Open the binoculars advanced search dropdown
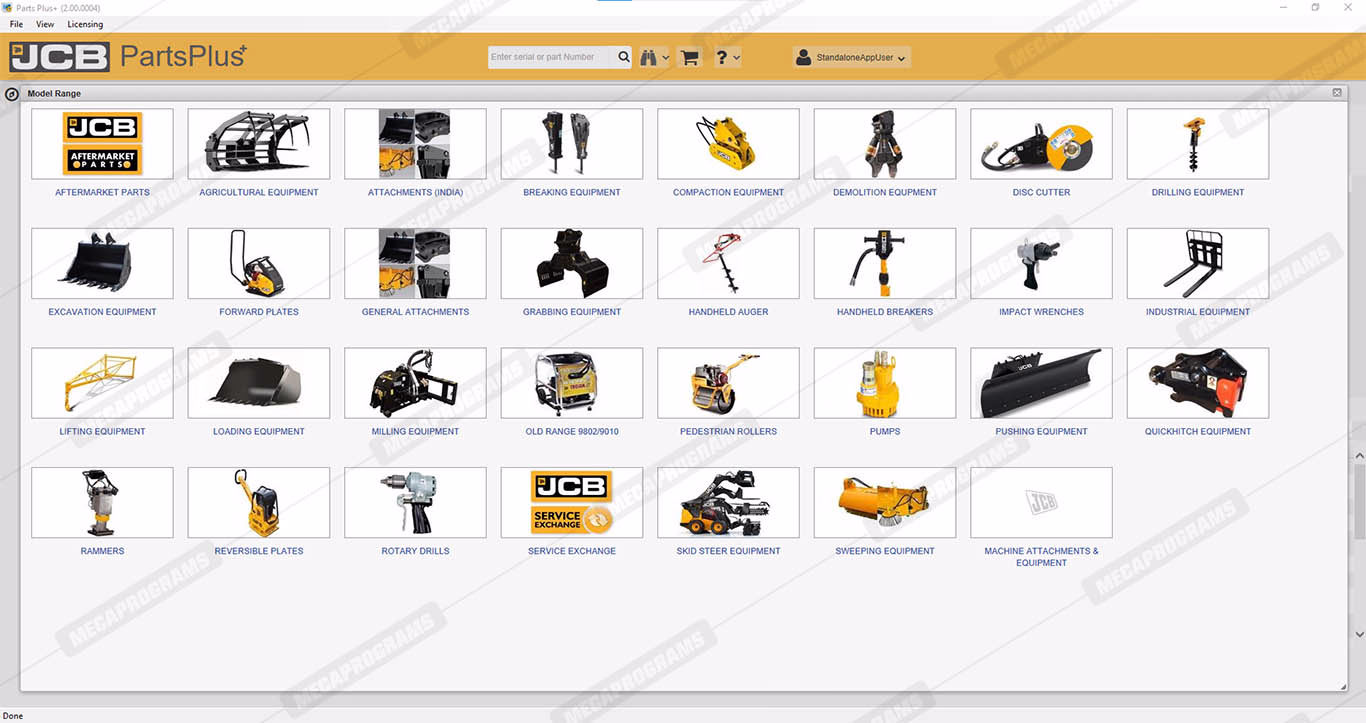Image resolution: width=1366 pixels, height=723 pixels. (654, 58)
